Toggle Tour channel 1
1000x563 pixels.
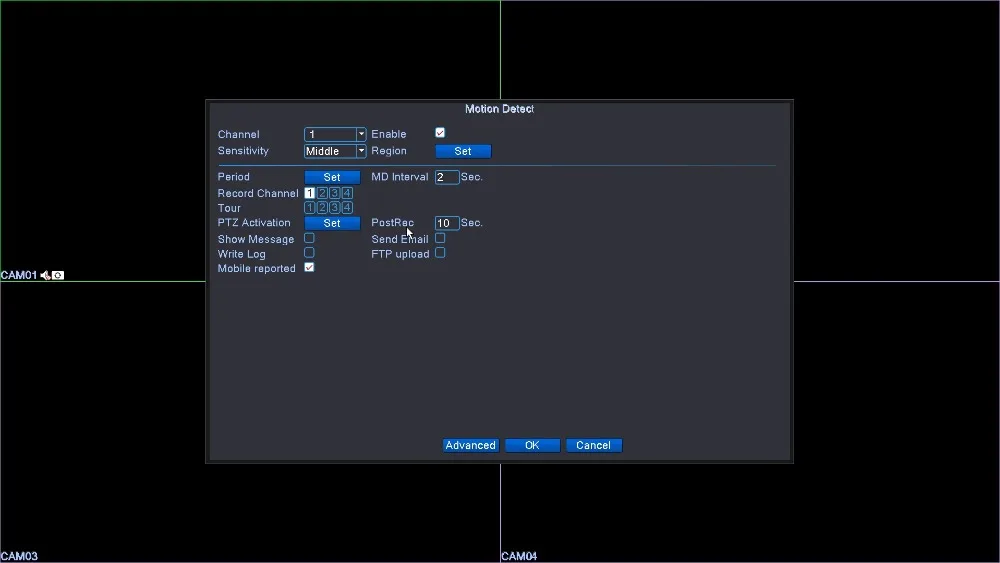pos(309,208)
